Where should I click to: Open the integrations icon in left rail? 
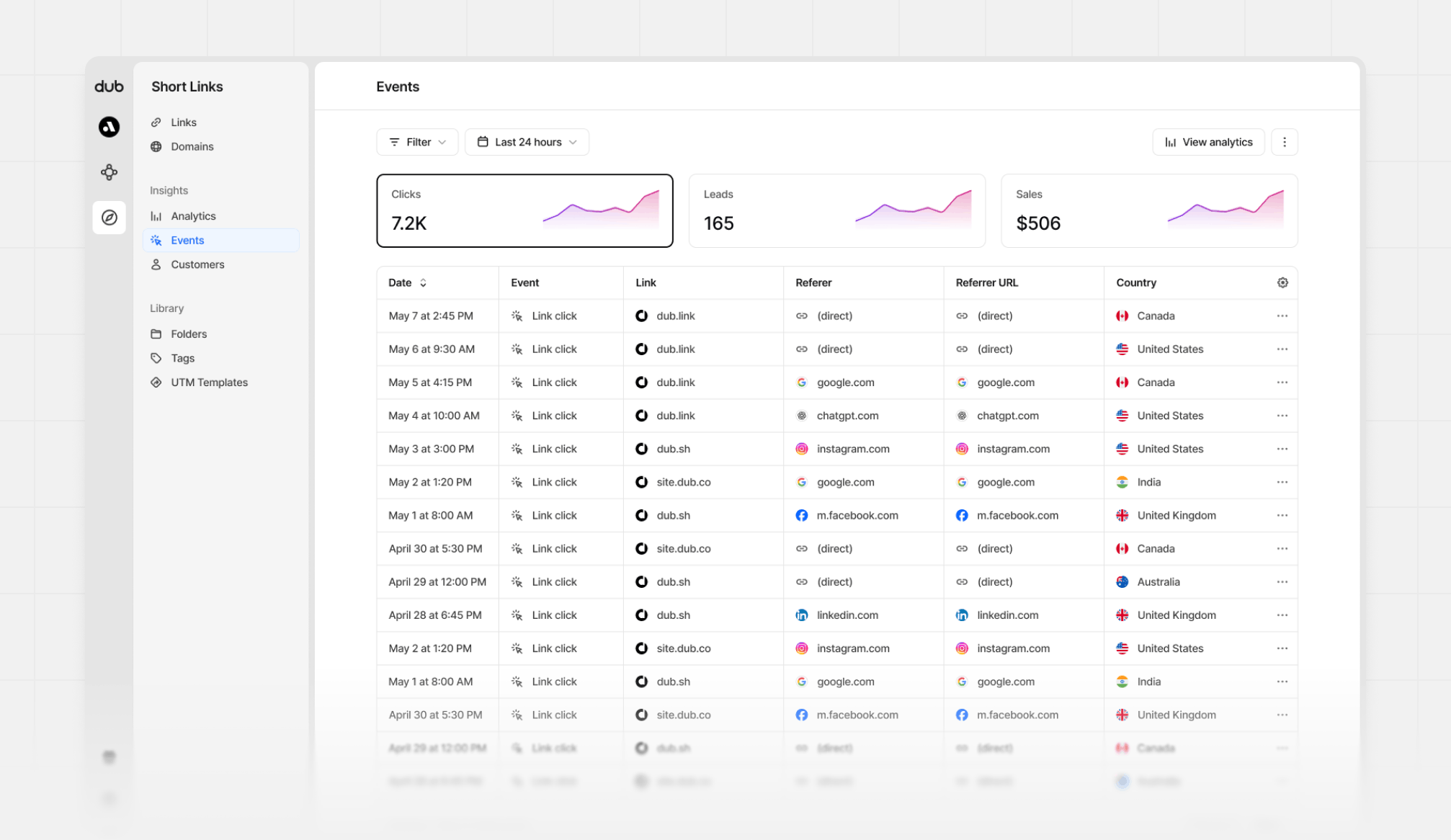[x=109, y=172]
